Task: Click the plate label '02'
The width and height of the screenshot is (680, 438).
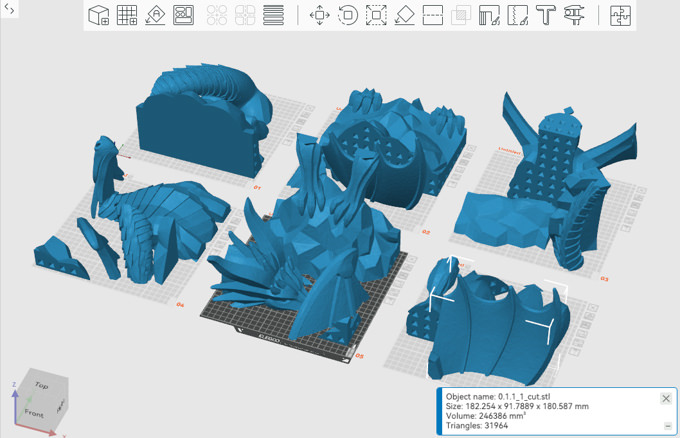Action: (x=426, y=232)
